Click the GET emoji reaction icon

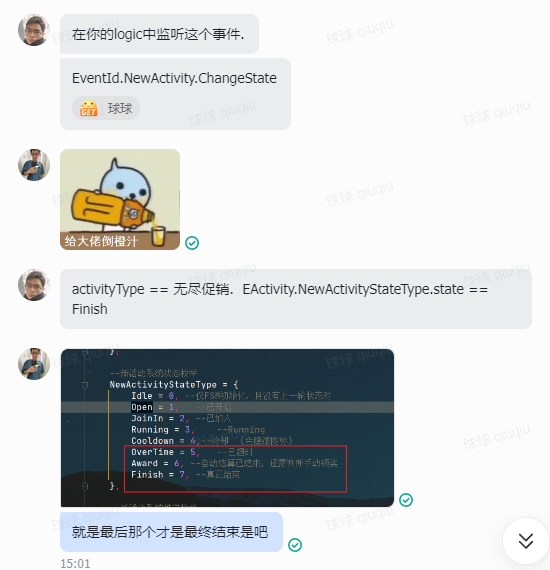pyautogui.click(x=88, y=108)
